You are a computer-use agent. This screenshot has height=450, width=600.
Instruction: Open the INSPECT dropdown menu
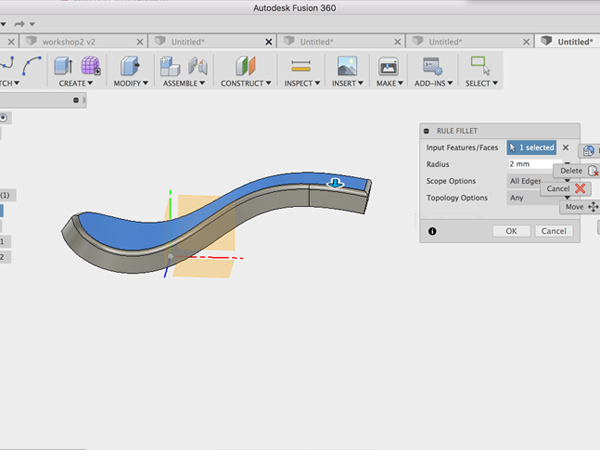click(x=302, y=83)
